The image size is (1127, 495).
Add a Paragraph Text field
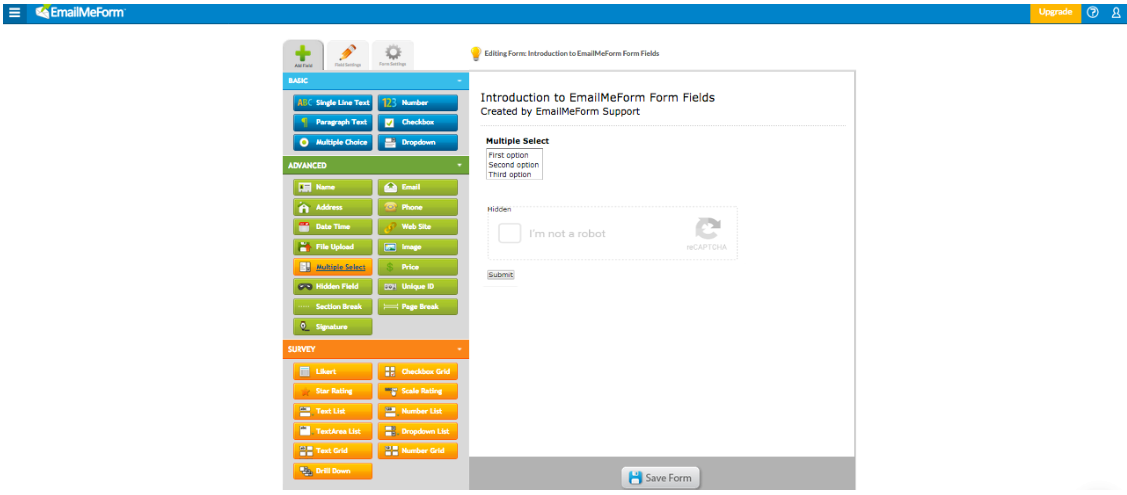pos(333,122)
